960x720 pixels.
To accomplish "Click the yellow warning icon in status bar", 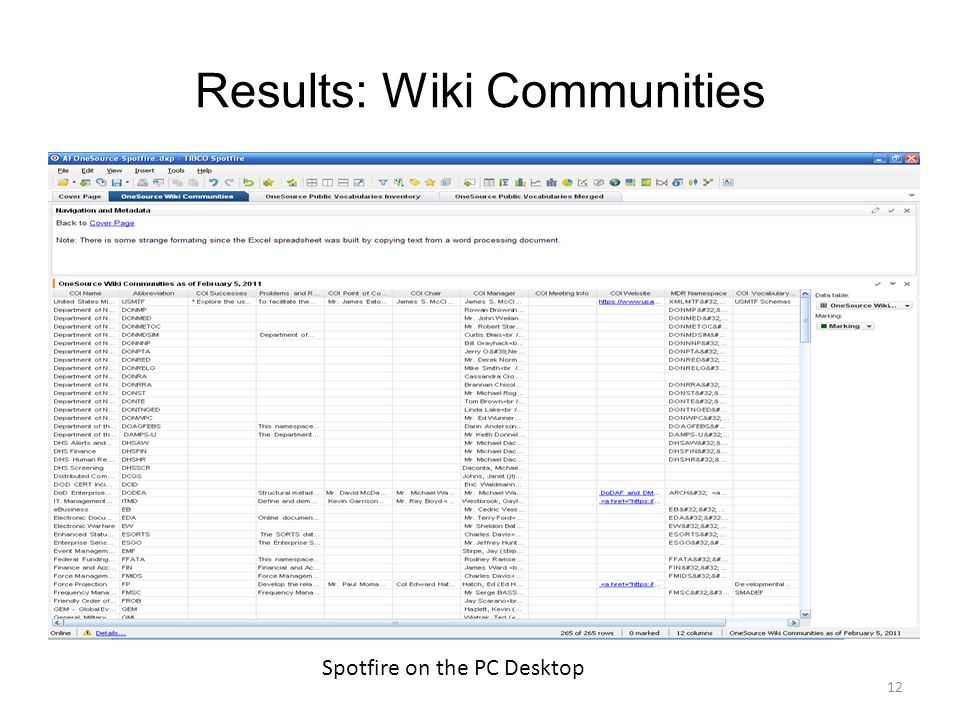I will (x=88, y=632).
